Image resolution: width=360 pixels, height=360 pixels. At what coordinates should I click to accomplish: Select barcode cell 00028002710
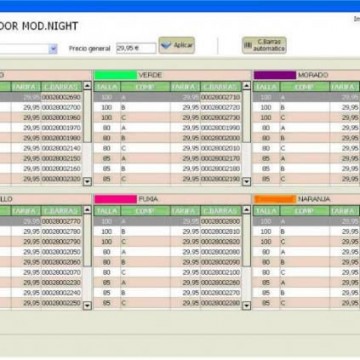[x=221, y=97]
